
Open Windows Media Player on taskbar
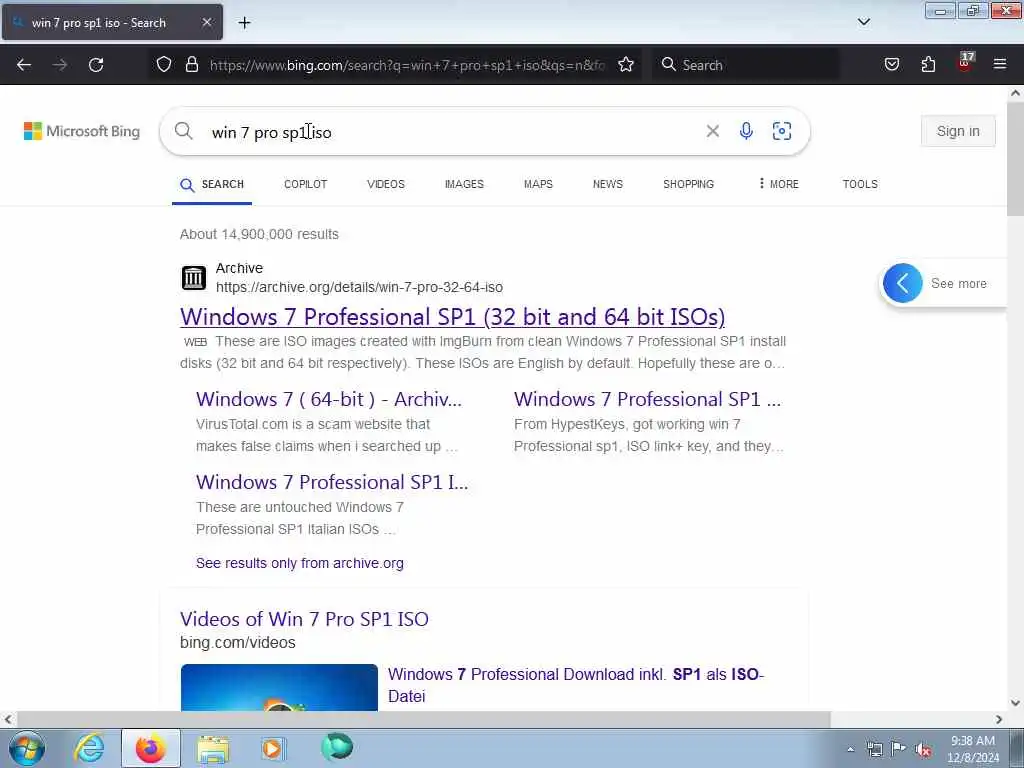pyautogui.click(x=272, y=748)
